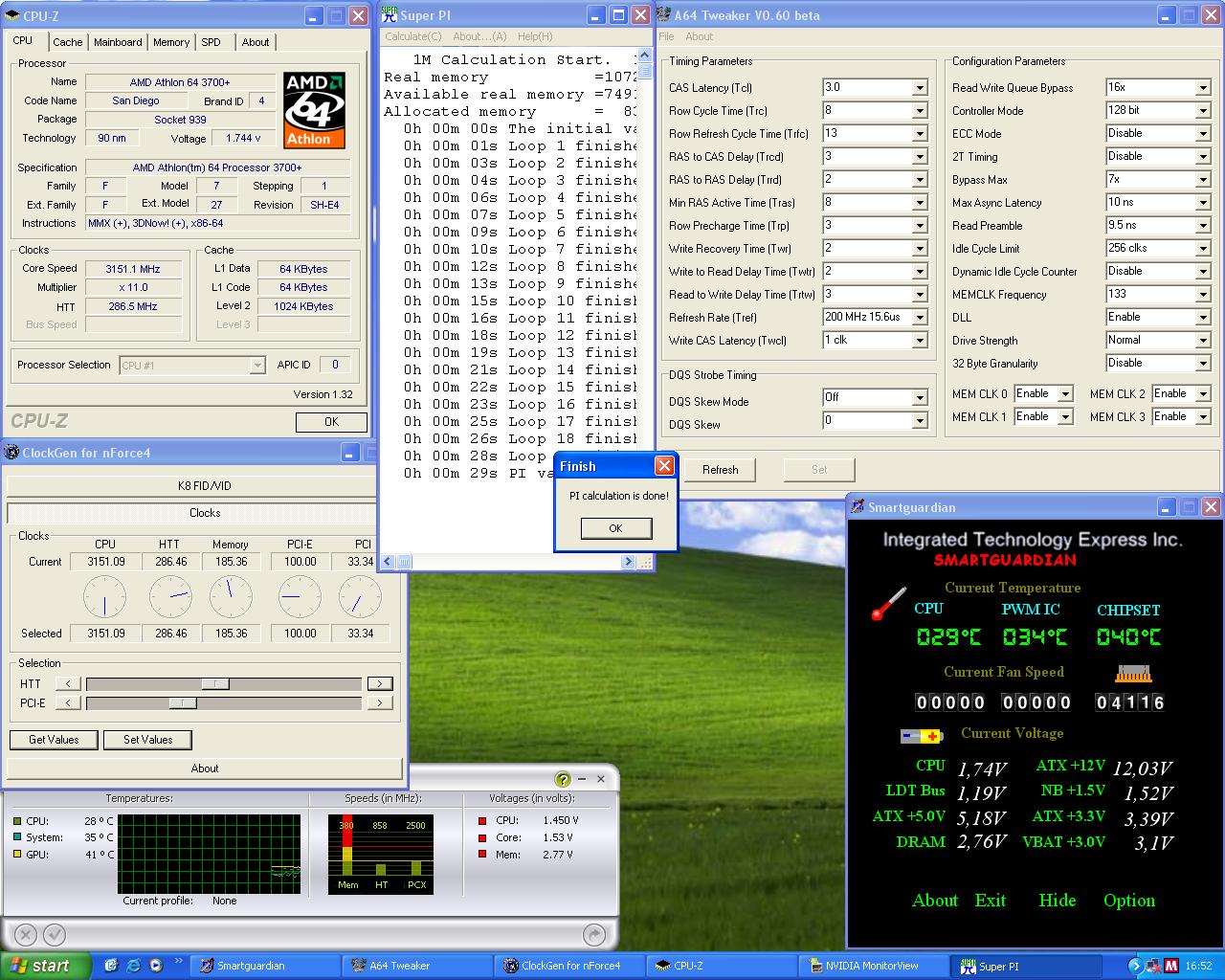Click the About button in ClockGen
The width and height of the screenshot is (1225, 980).
pyautogui.click(x=205, y=768)
